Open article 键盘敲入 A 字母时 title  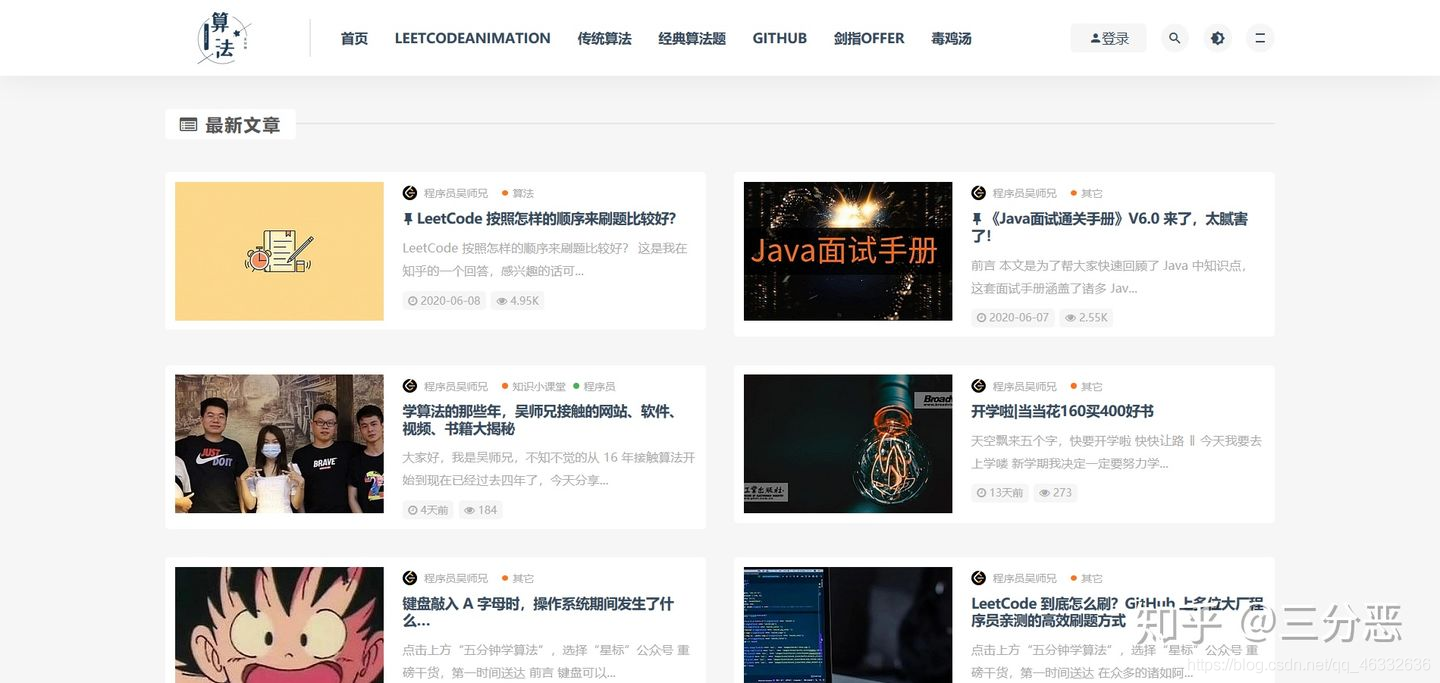(538, 612)
